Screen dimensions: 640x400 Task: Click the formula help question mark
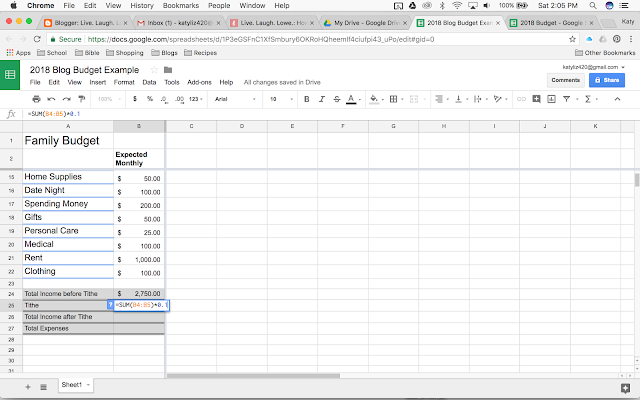pyautogui.click(x=110, y=305)
